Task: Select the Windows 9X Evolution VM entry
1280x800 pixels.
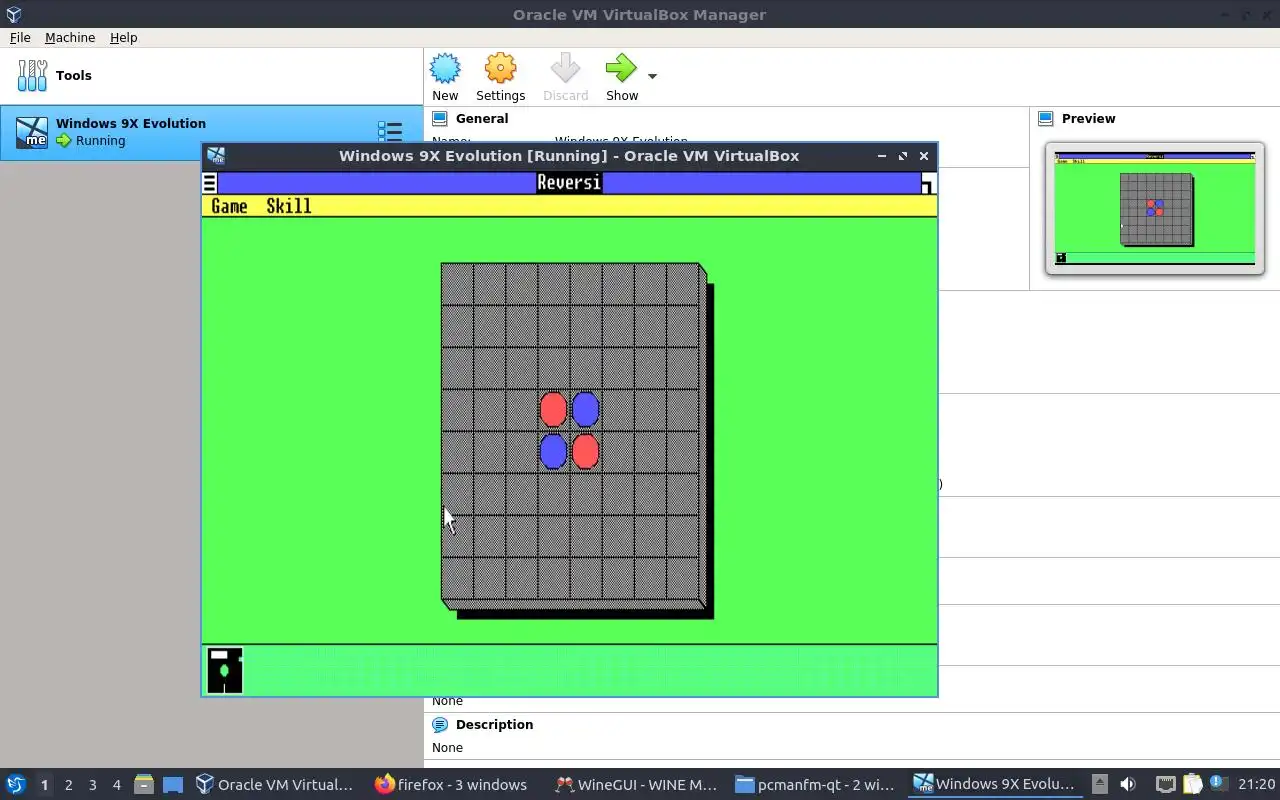Action: click(x=211, y=132)
